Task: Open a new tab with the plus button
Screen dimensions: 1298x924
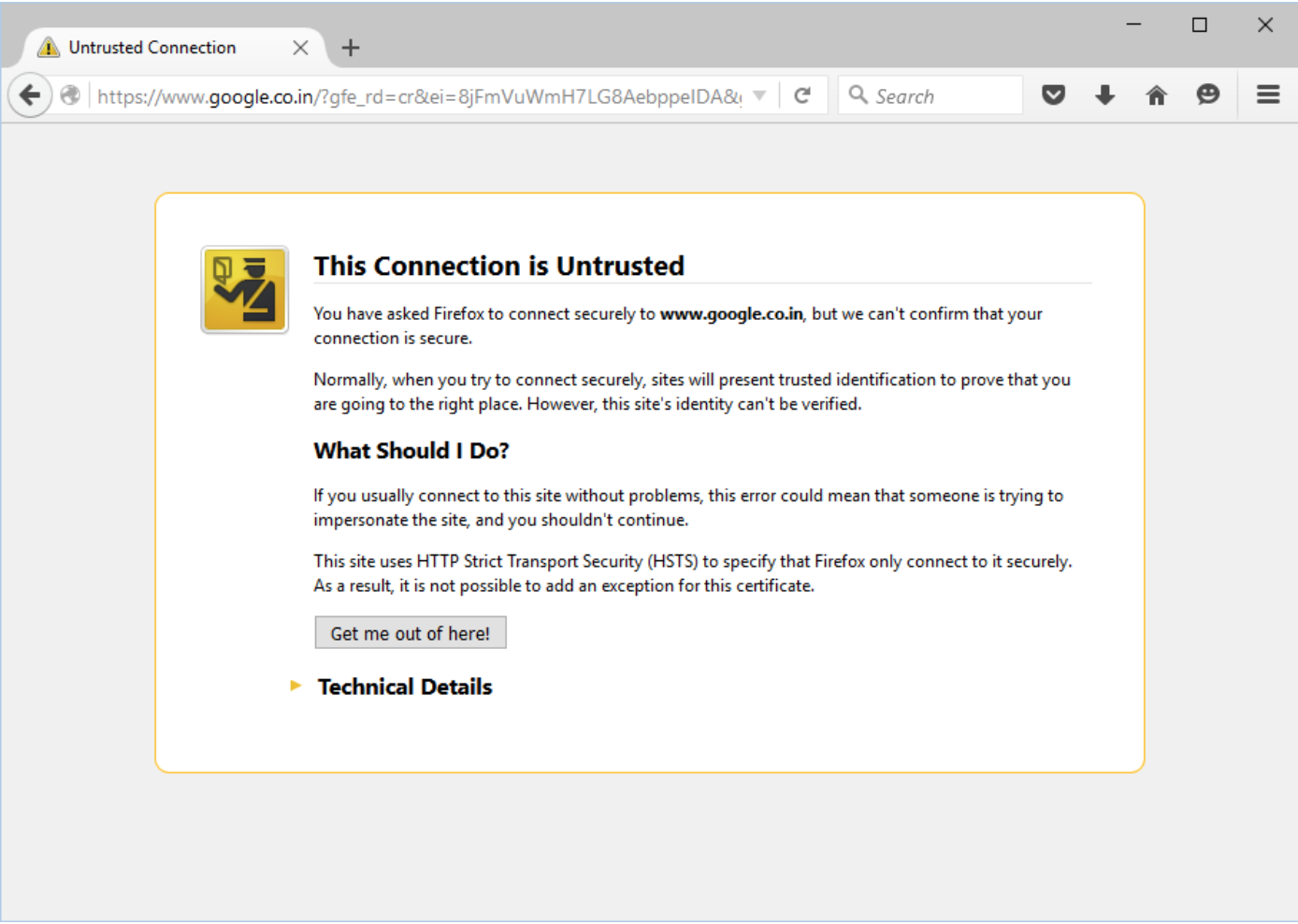Action: (x=351, y=48)
